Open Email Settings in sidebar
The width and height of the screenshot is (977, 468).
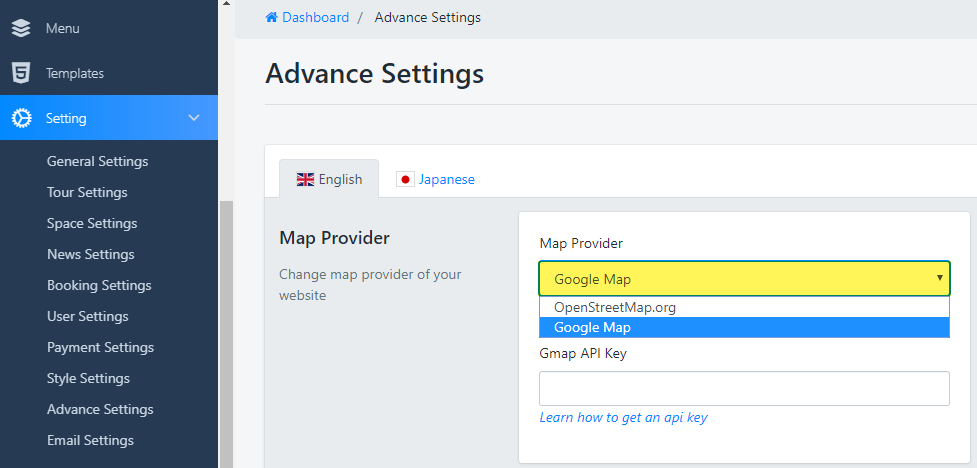click(x=90, y=440)
